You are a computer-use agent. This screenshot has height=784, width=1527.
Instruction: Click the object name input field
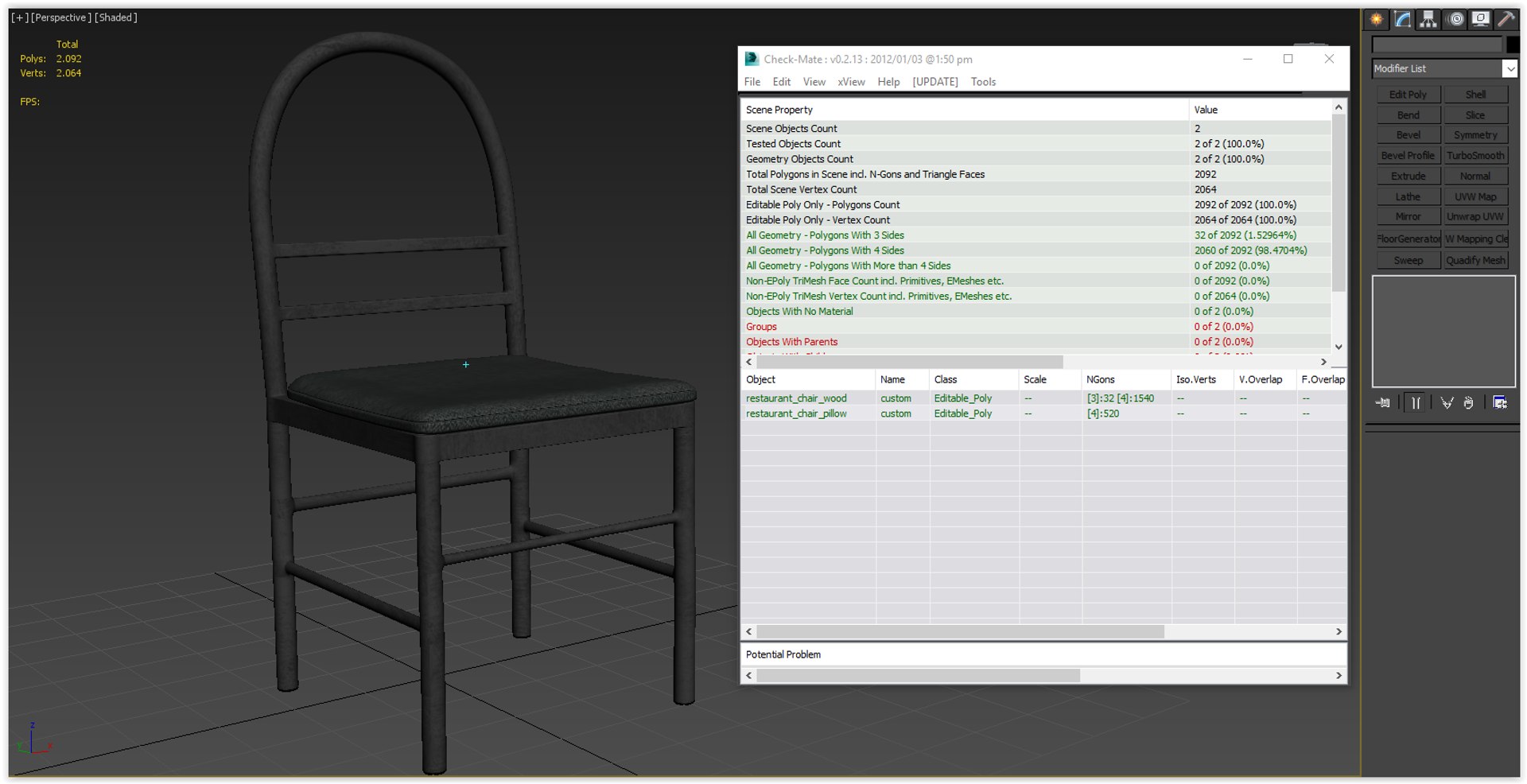click(x=1437, y=45)
